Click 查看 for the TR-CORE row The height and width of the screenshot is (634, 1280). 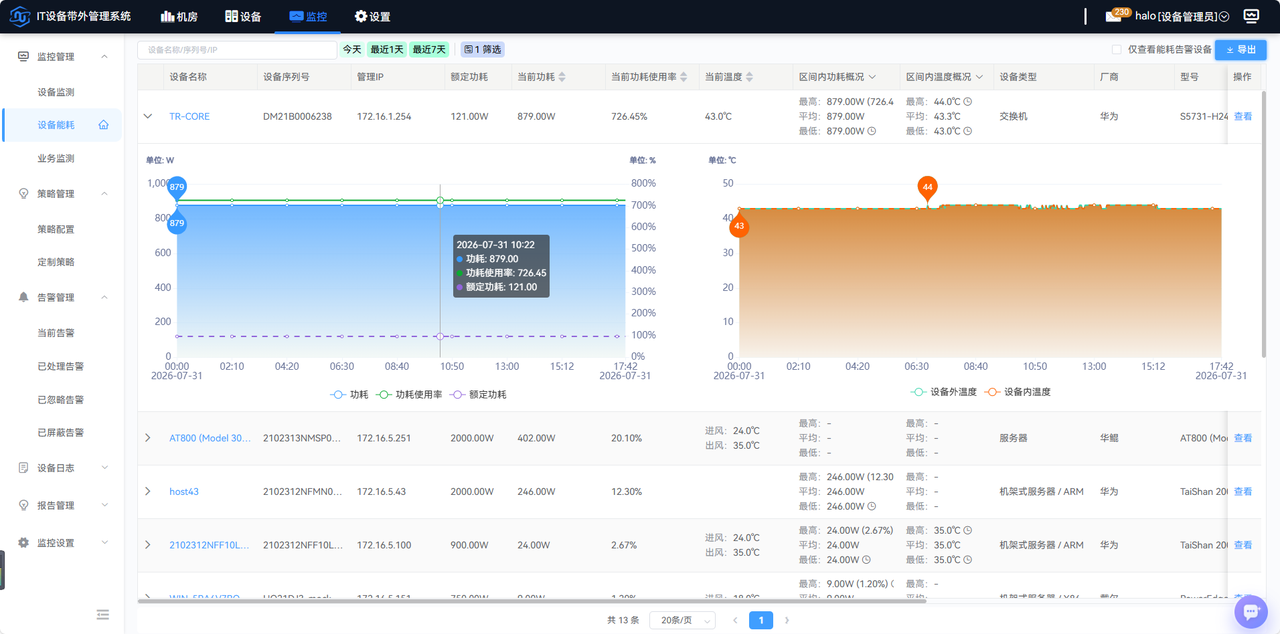click(x=1243, y=117)
